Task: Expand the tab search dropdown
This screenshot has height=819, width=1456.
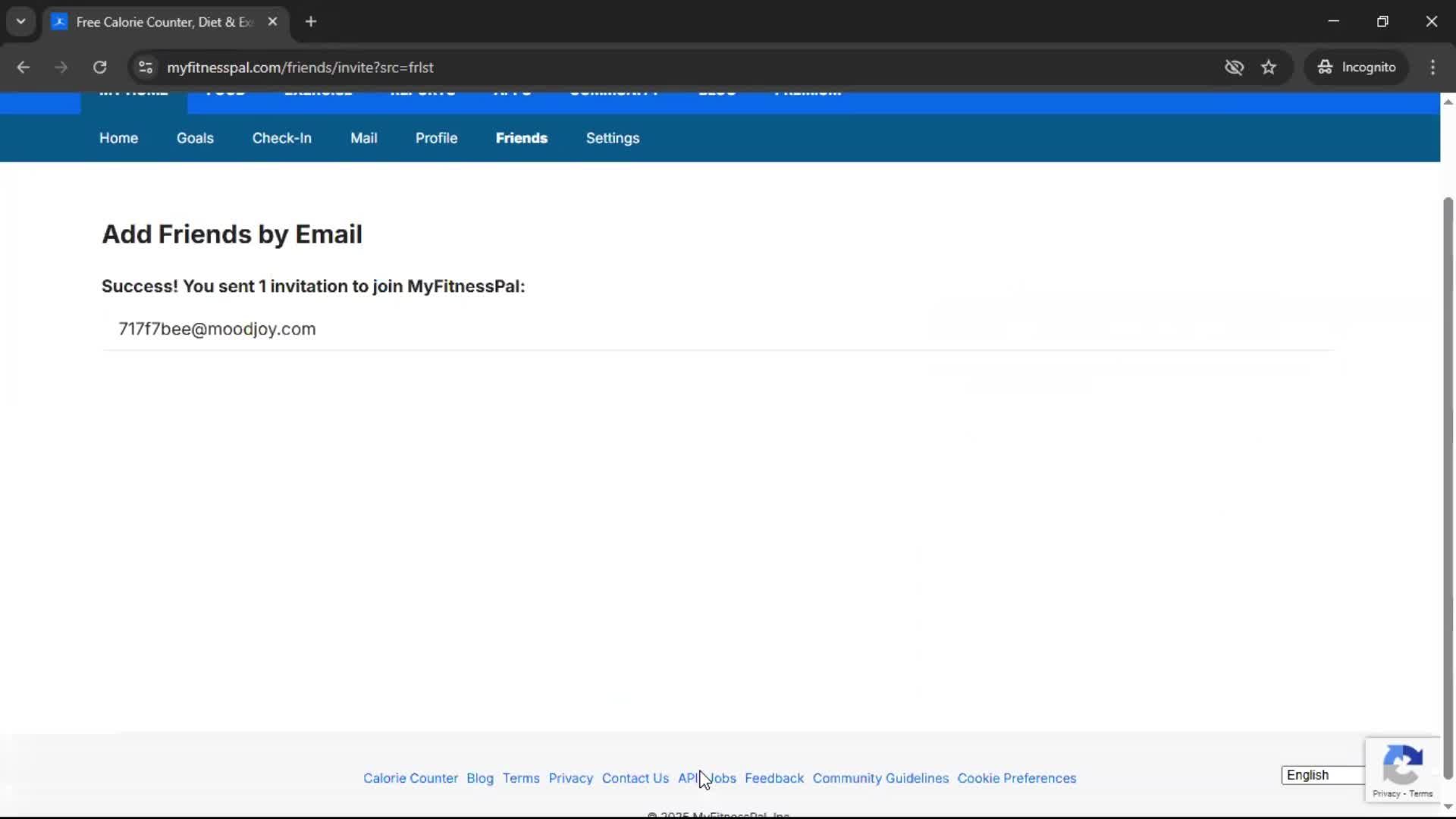Action: tap(21, 22)
